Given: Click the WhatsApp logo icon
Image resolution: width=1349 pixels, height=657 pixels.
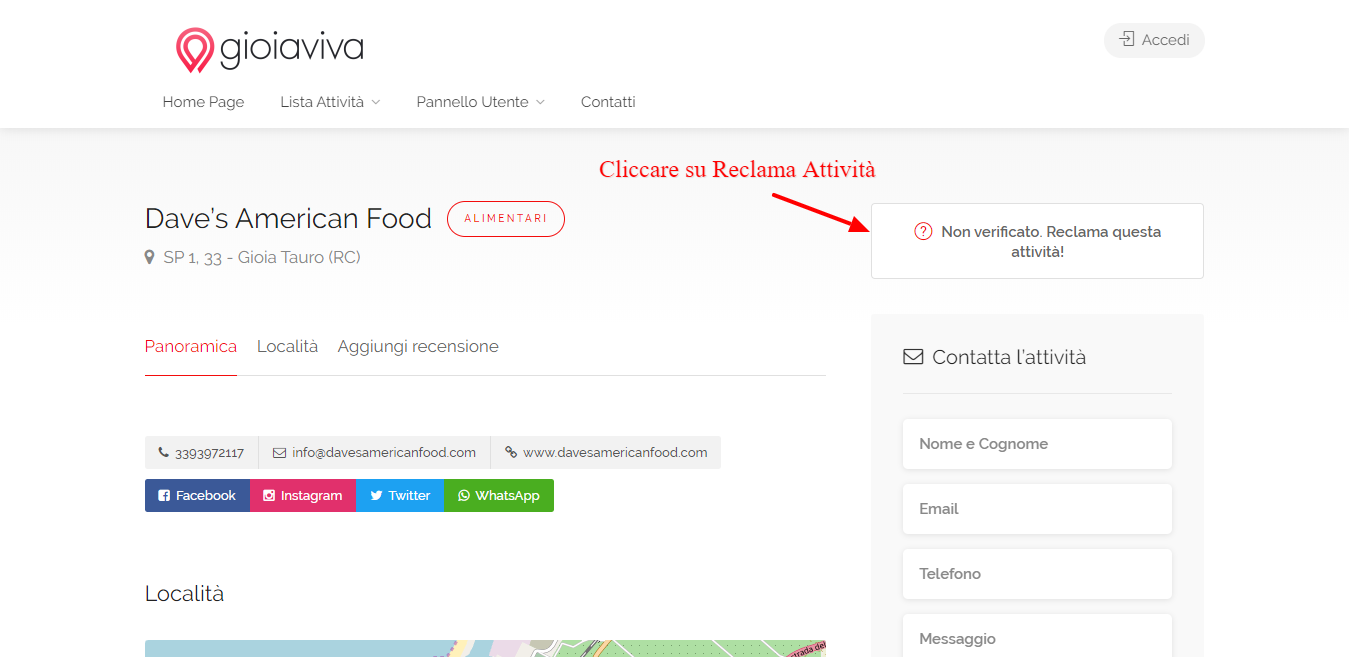Looking at the screenshot, I should (x=464, y=496).
